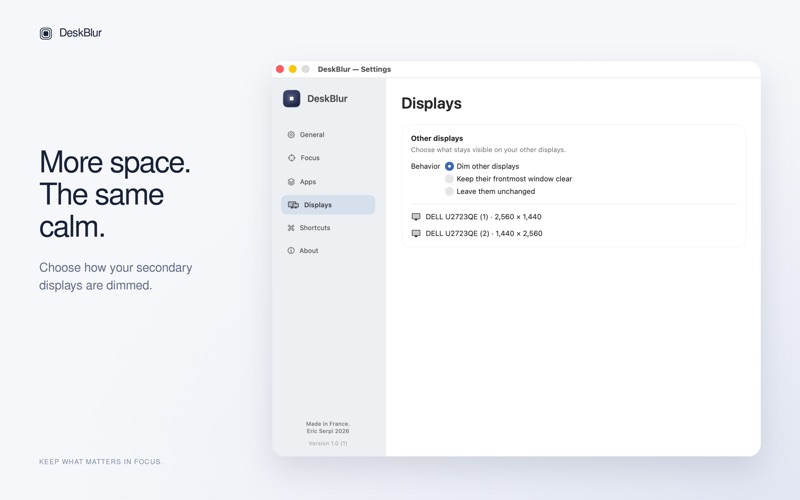Switch to the Focus settings tab
The height and width of the screenshot is (500, 800).
click(x=328, y=158)
